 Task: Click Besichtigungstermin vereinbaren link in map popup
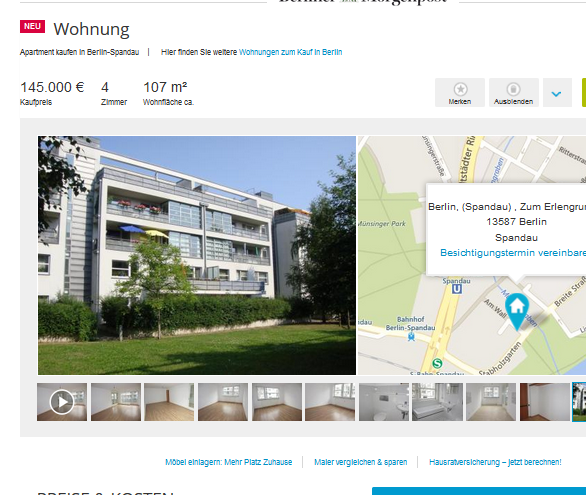coord(513,253)
